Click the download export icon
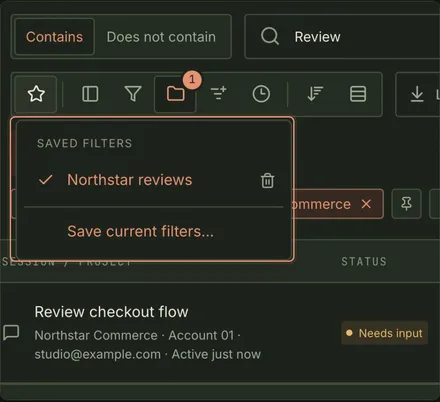 [x=417, y=94]
